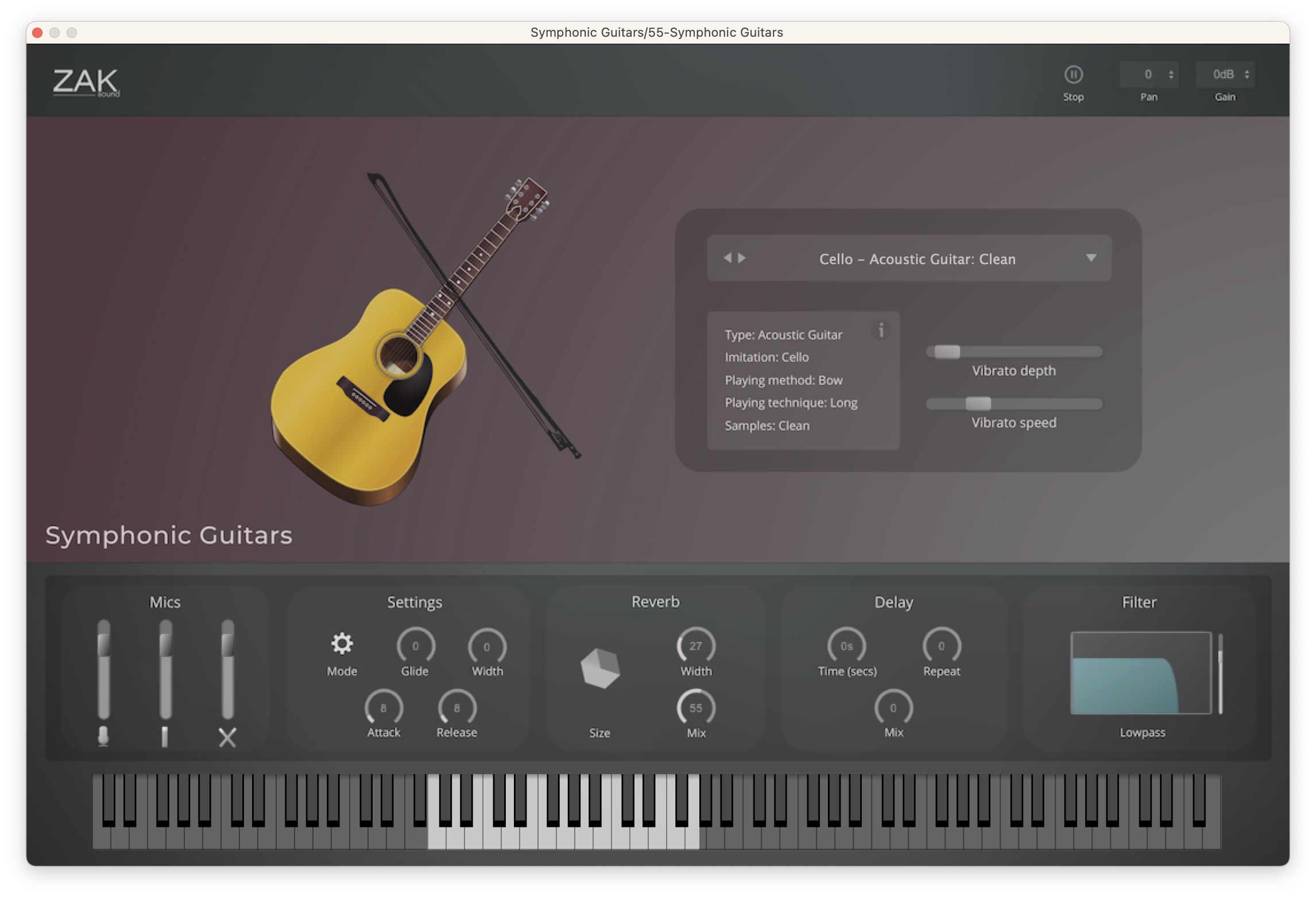Click the vertical bar mic icon
The width and height of the screenshot is (1316, 897).
coord(165,736)
